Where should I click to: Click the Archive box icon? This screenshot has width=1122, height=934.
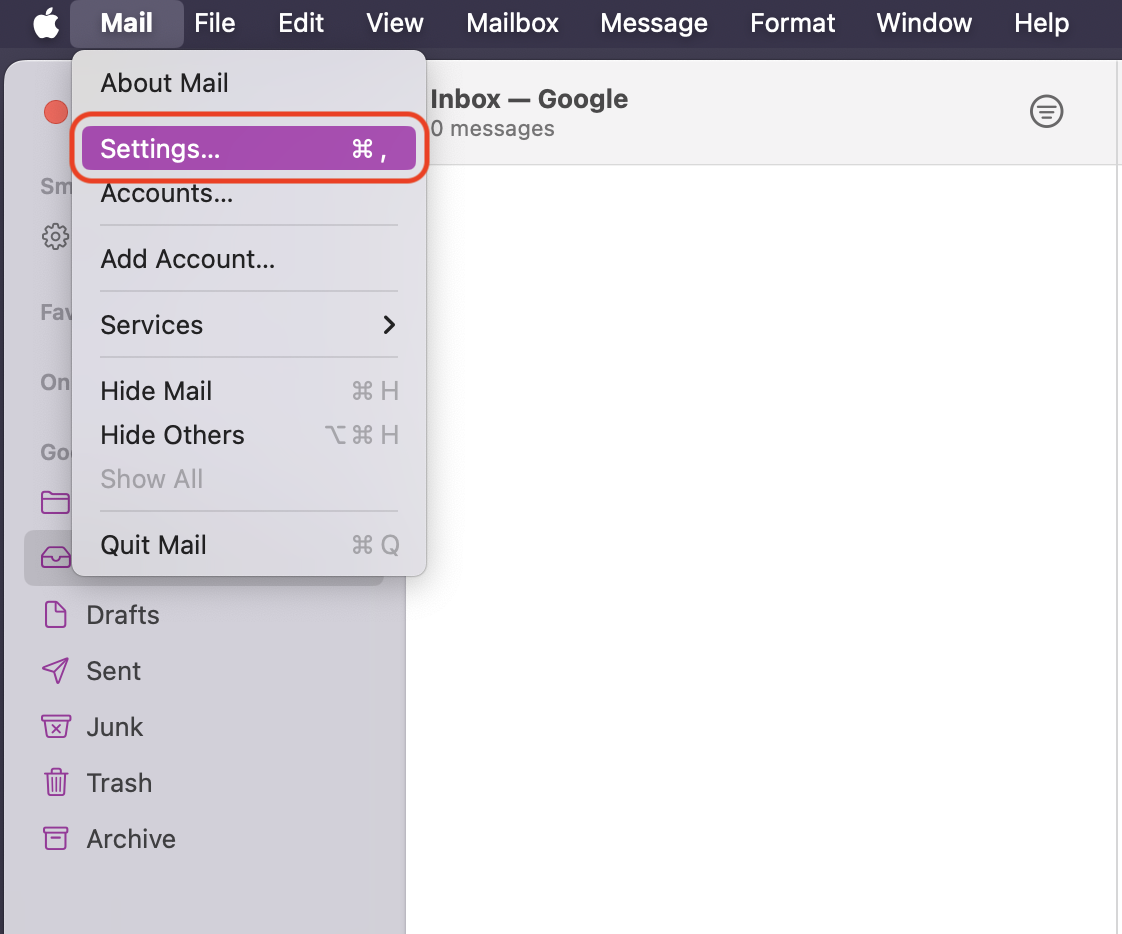coord(56,838)
